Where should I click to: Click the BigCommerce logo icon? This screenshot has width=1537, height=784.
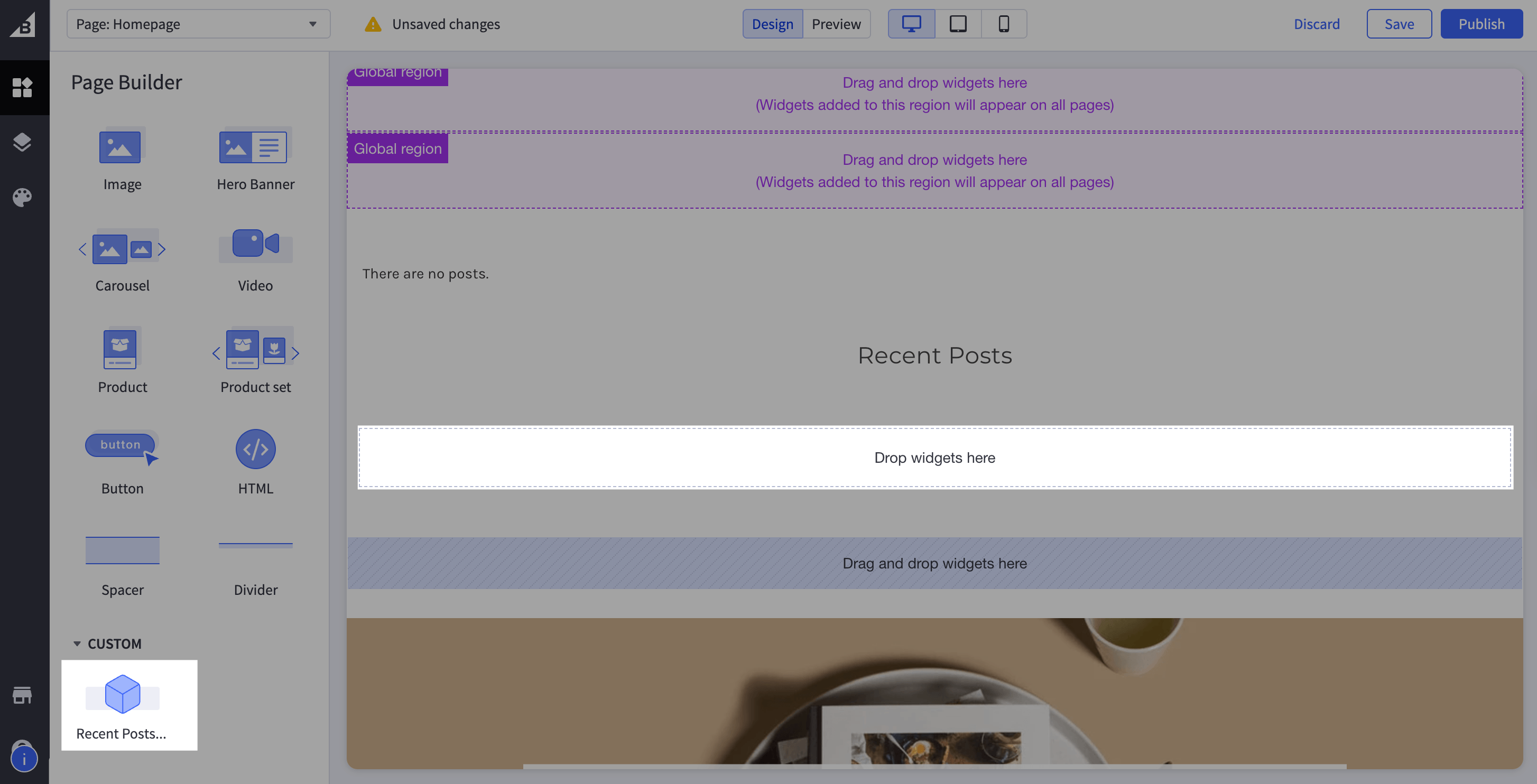click(23, 25)
